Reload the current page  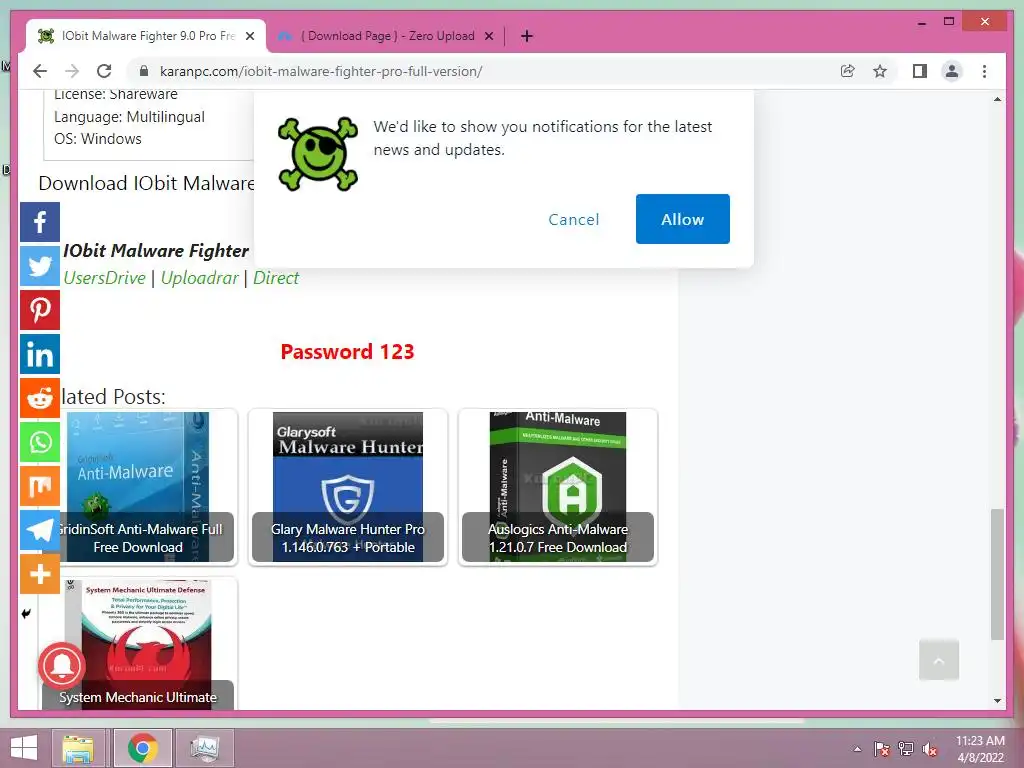point(104,71)
